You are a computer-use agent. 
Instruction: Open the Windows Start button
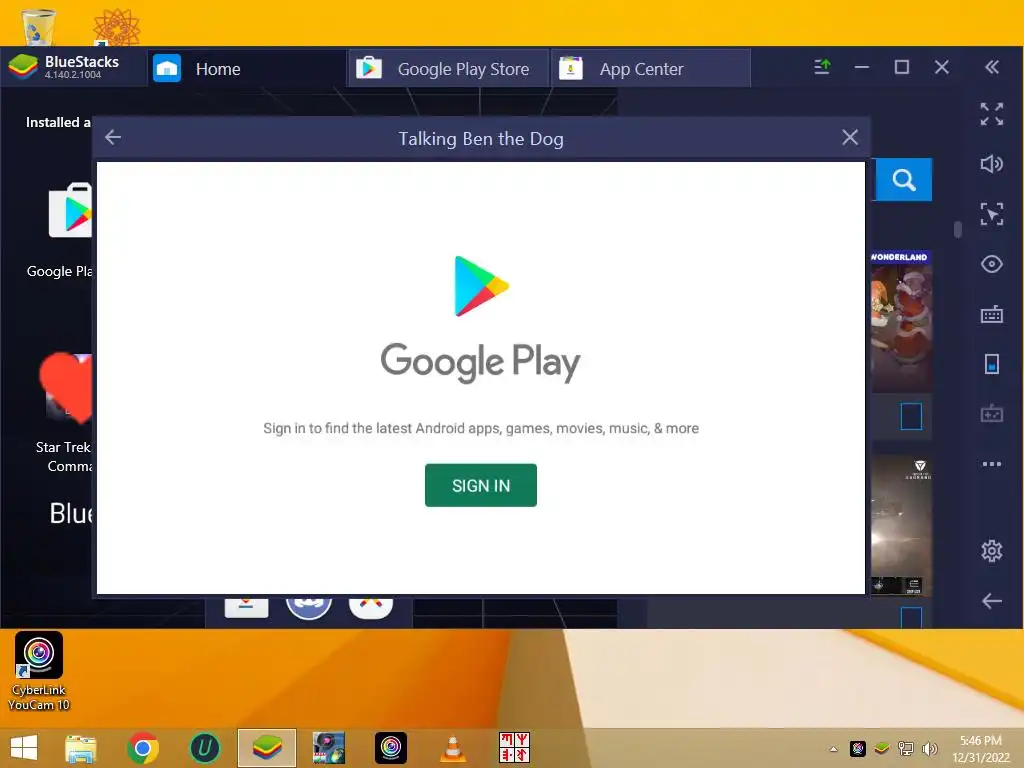[x=24, y=748]
